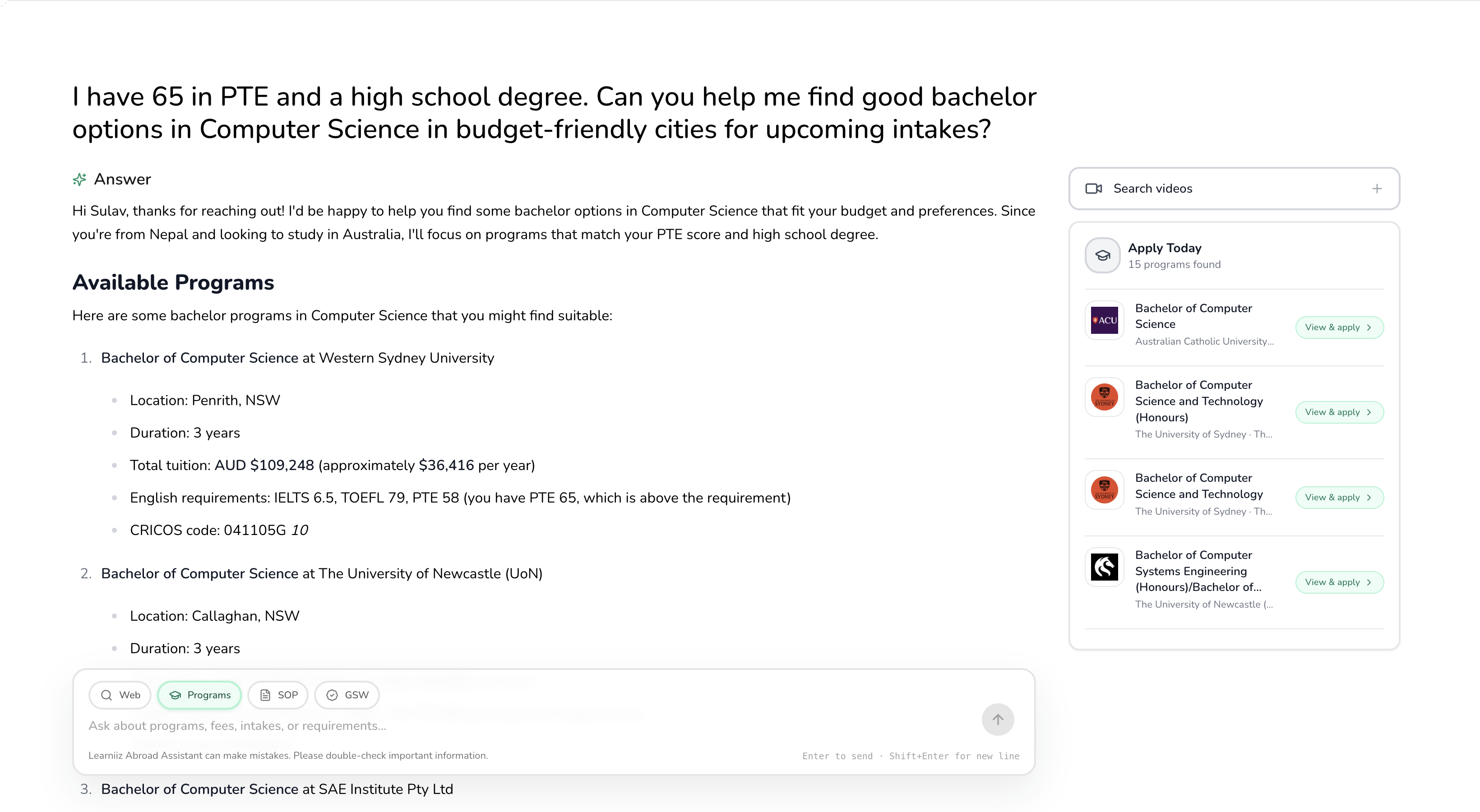1480x812 pixels.
Task: Toggle the Programs mode chip
Action: 199,696
